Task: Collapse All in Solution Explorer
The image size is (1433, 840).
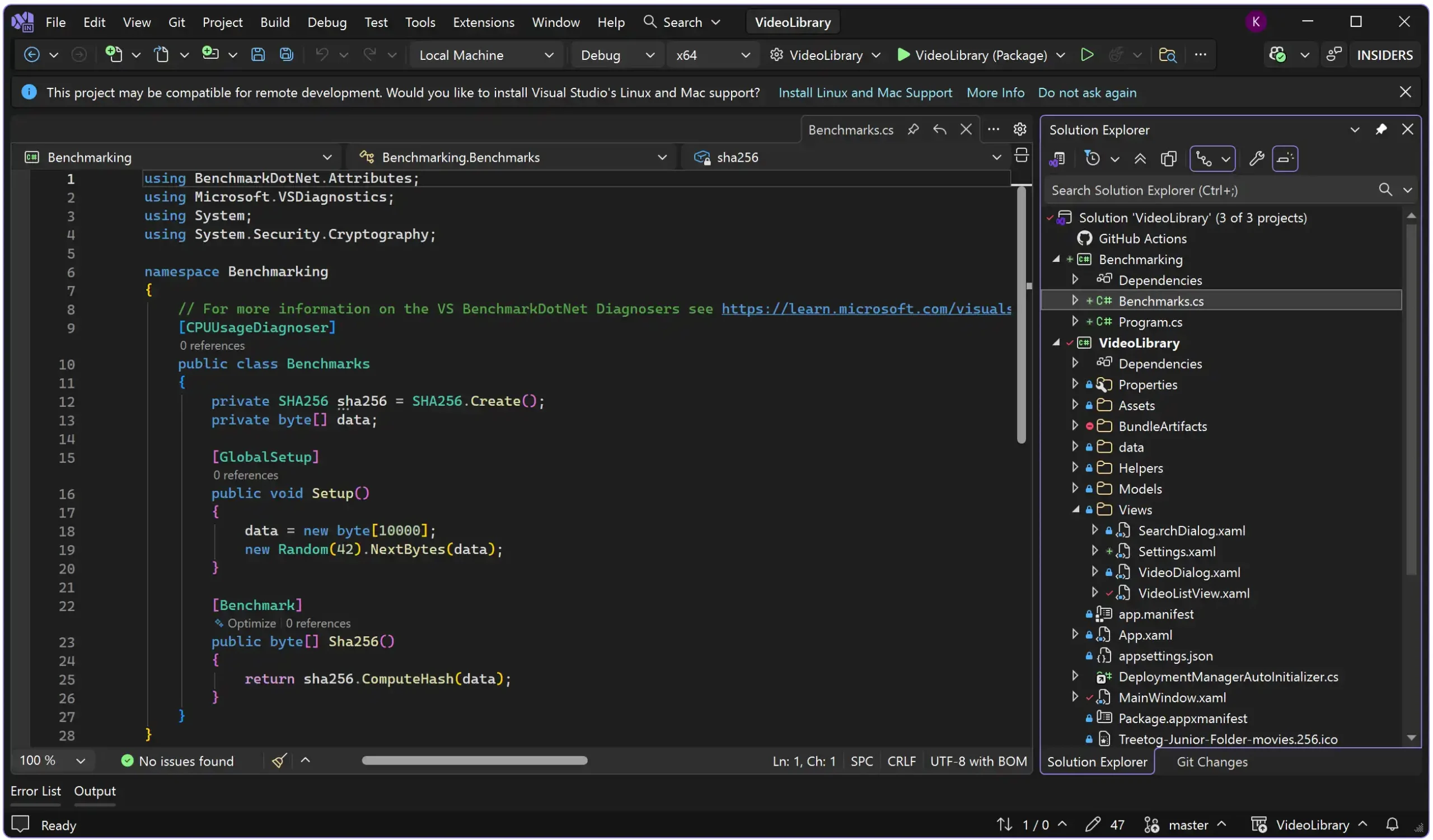Action: 1140,158
